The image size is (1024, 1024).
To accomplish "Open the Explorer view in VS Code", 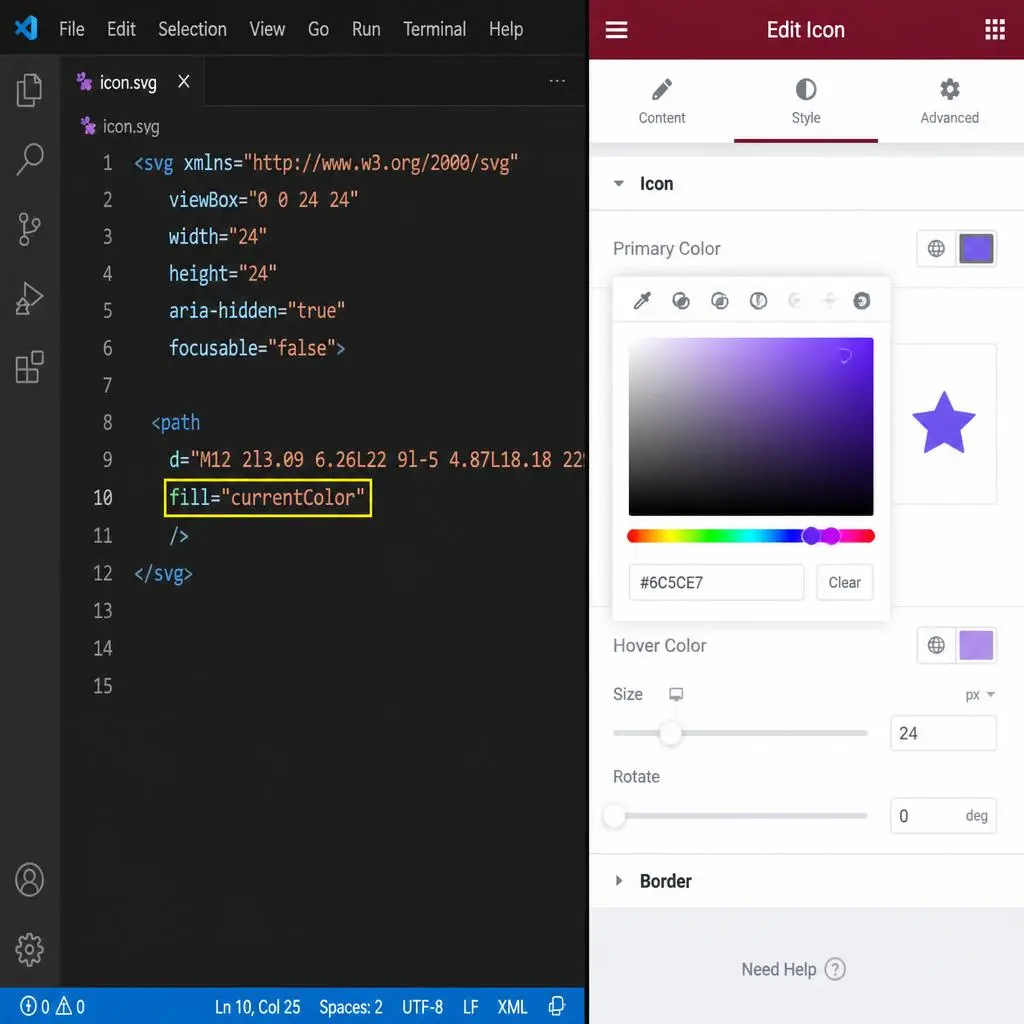I will tap(29, 89).
